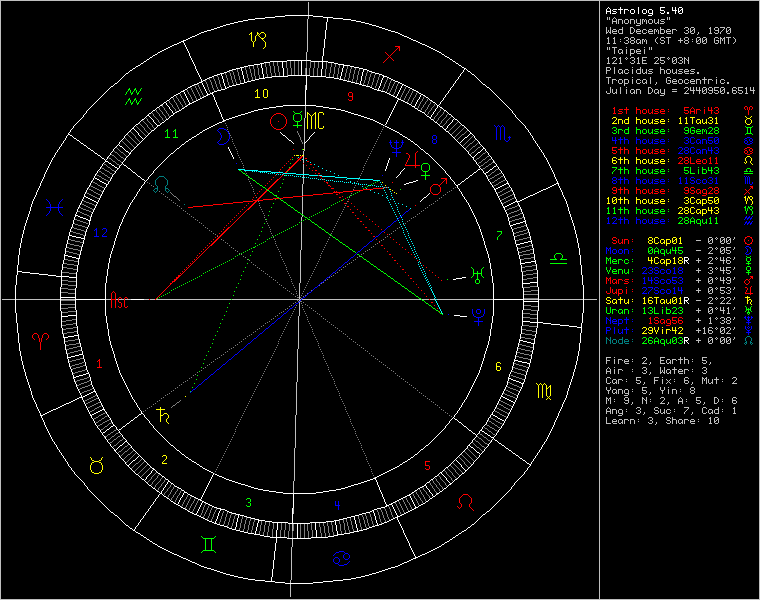Click the "11:38am (ST +8:00 GMT)" time line
This screenshot has width=760, height=600.
pyautogui.click(x=671, y=41)
